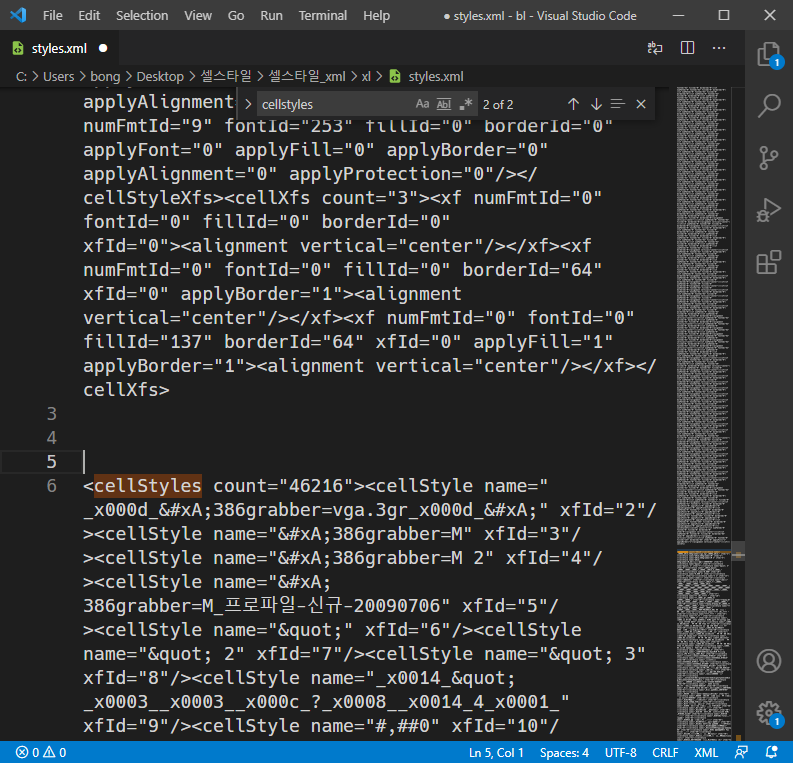The image size is (793, 763).
Task: Click the bong breadcrumb segment
Action: 105,76
